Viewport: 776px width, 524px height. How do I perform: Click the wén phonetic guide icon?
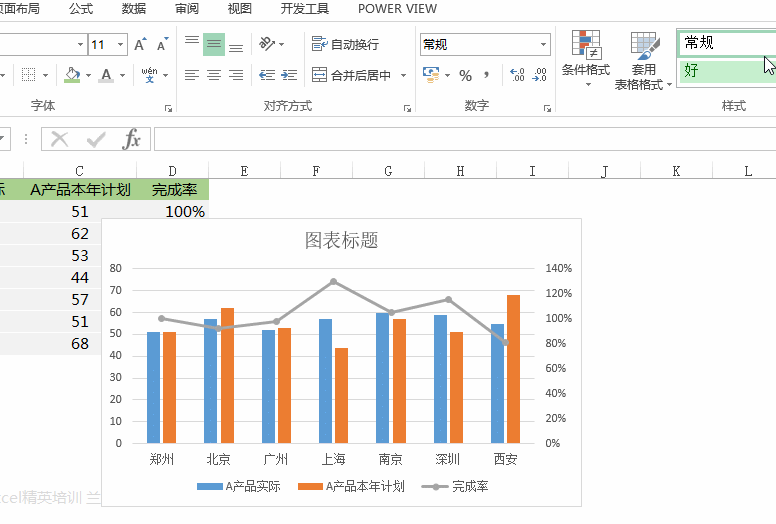(149, 75)
